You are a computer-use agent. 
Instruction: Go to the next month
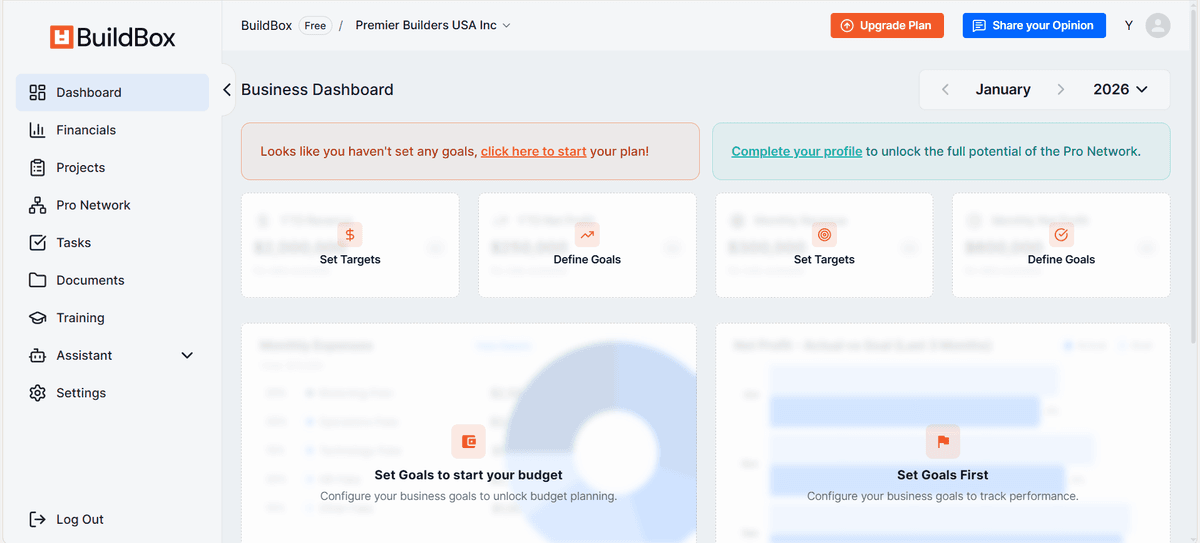(x=1061, y=90)
